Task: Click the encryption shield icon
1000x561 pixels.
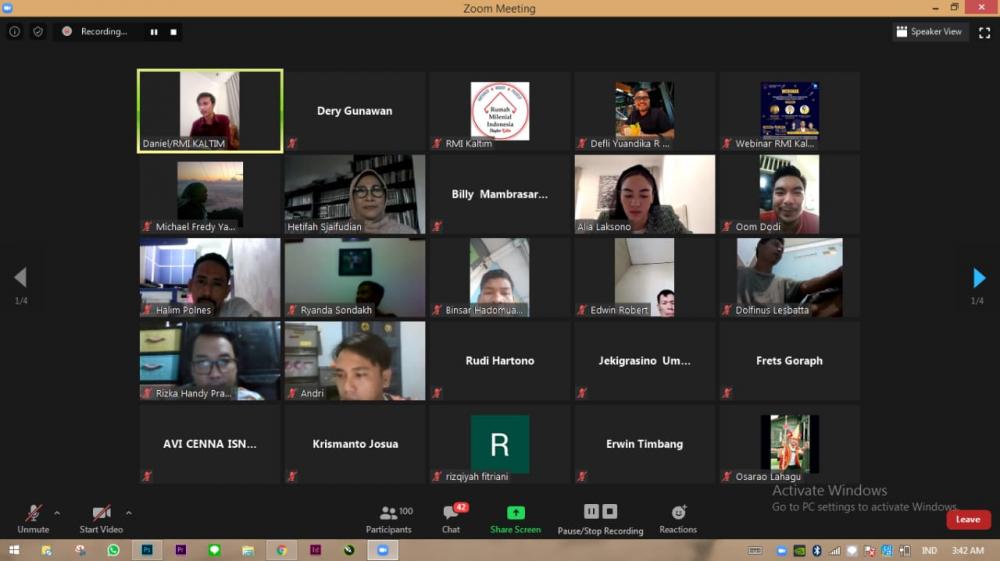Action: [38, 31]
